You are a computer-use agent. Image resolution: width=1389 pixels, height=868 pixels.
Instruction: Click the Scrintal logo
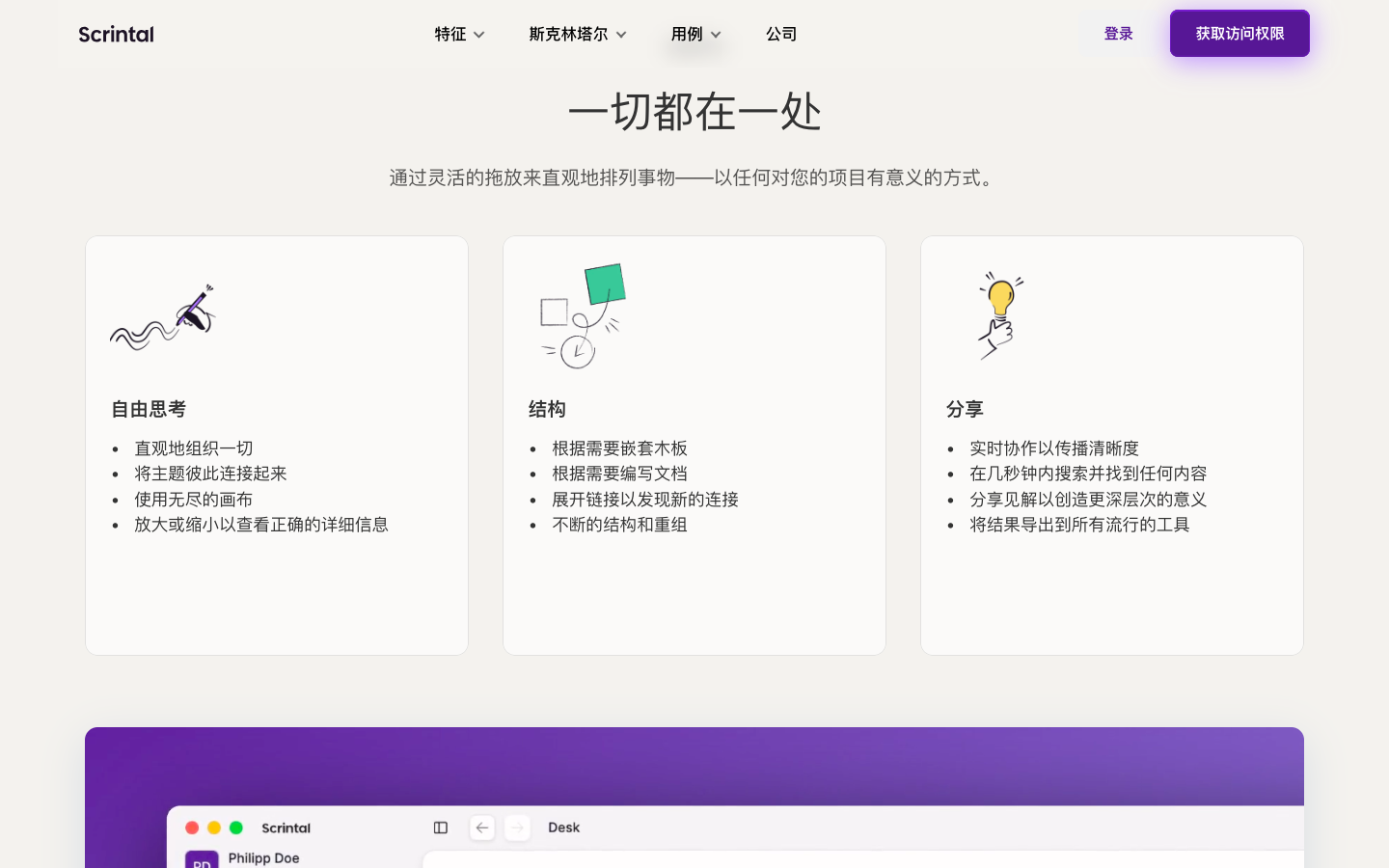pyautogui.click(x=116, y=34)
